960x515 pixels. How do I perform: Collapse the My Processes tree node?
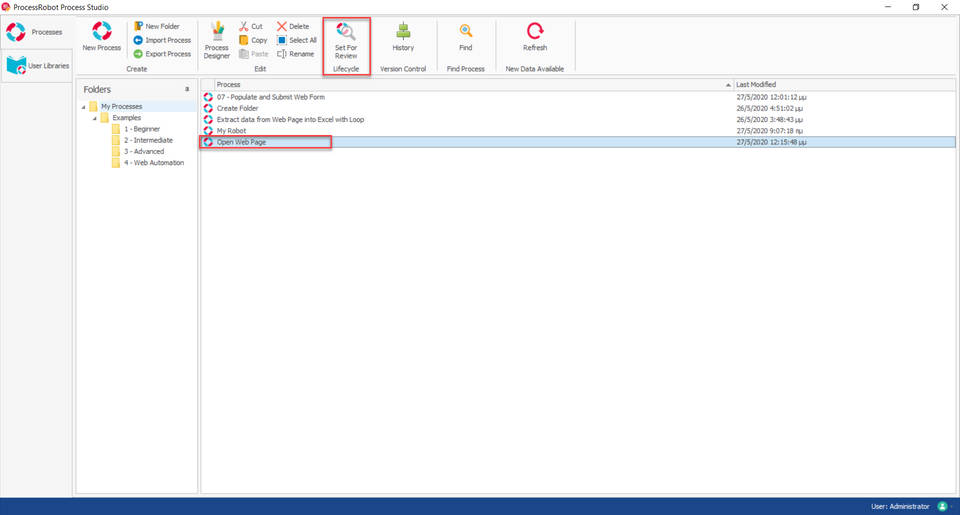tap(84, 107)
